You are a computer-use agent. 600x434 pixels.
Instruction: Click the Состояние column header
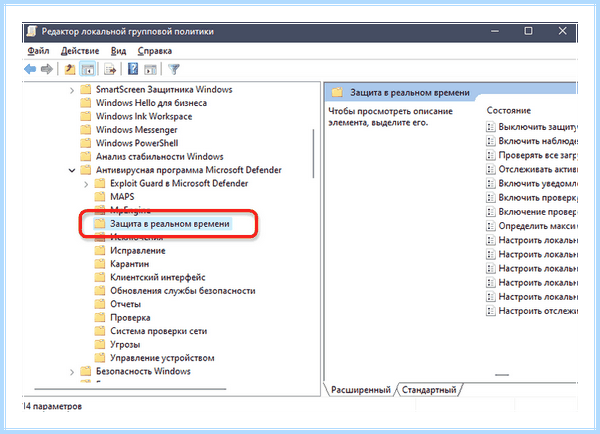[509, 111]
